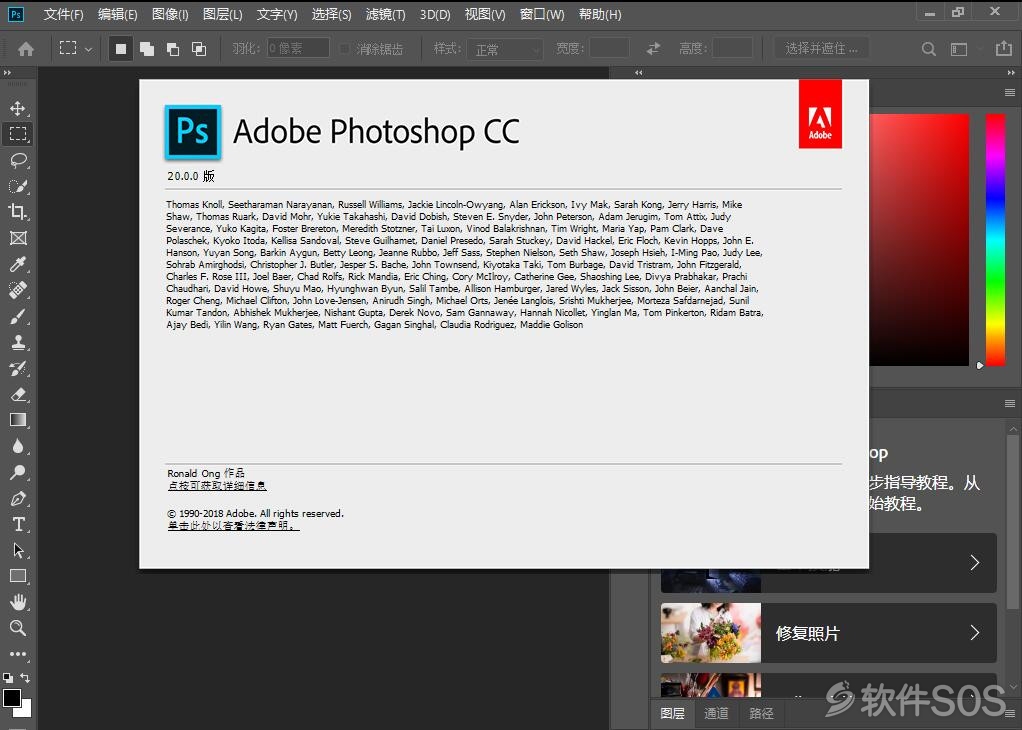
Task: Select the Clone Stamp tool
Action: point(18,342)
